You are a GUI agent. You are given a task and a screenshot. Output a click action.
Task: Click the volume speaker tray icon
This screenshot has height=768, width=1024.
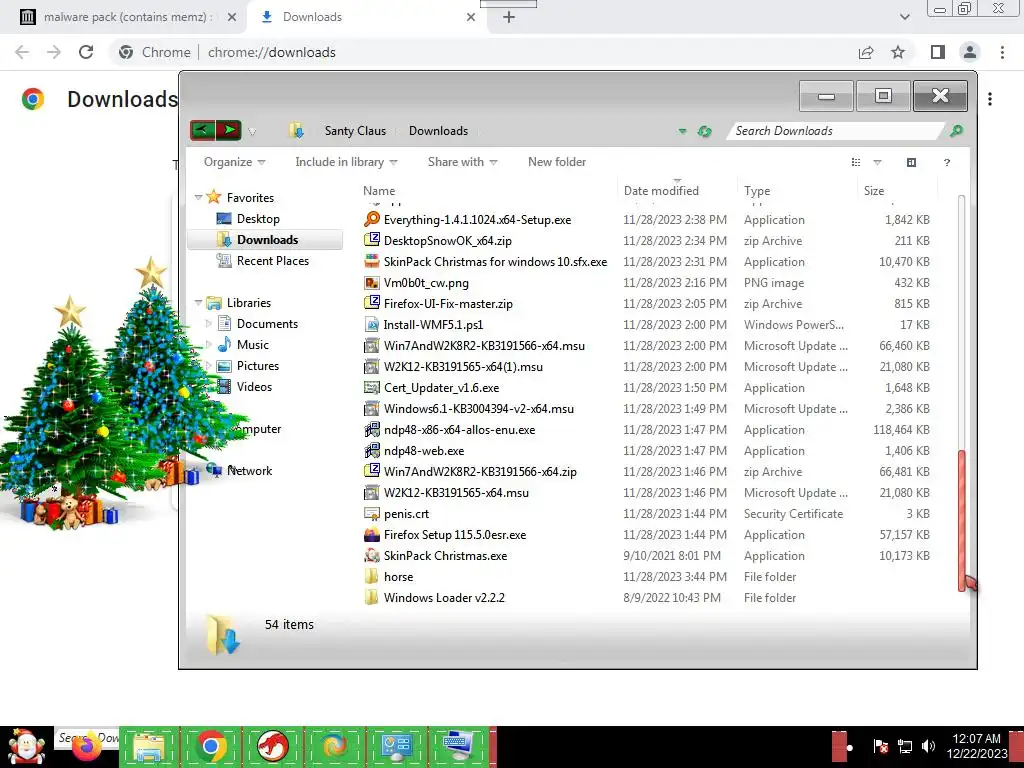pyautogui.click(x=928, y=746)
